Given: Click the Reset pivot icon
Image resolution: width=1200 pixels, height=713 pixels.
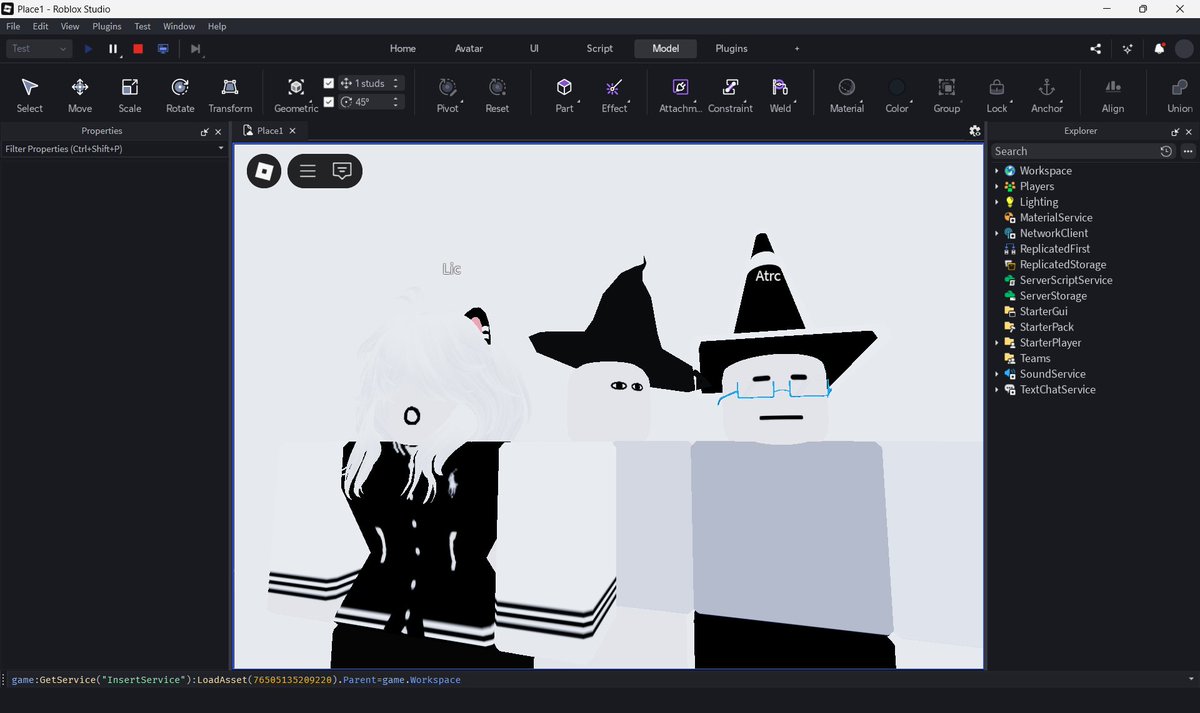Looking at the screenshot, I should coord(497,88).
